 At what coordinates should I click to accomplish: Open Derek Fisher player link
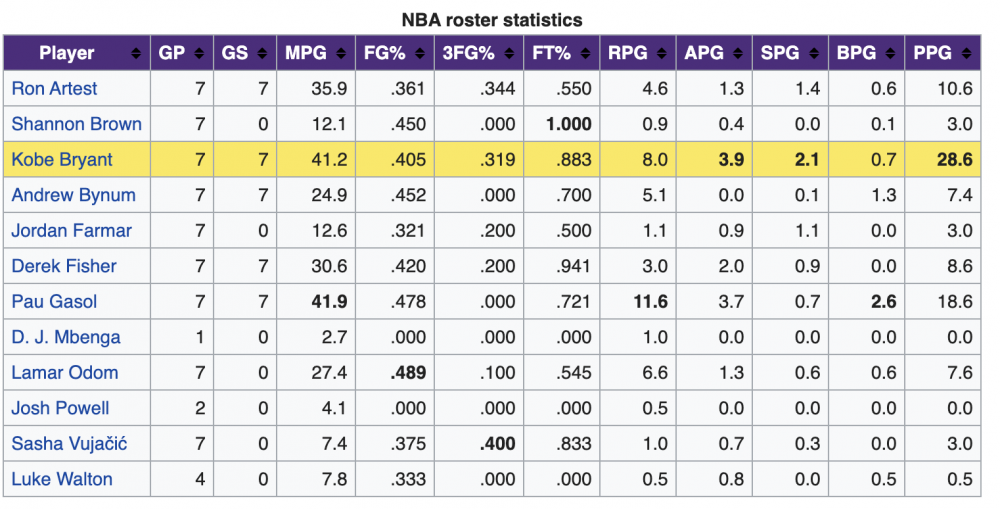[64, 266]
